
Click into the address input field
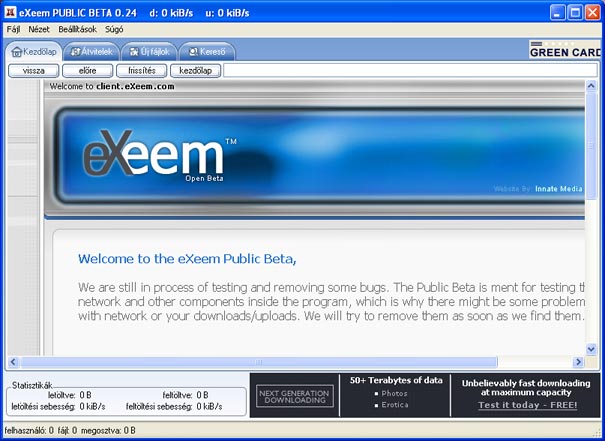pyautogui.click(x=410, y=71)
